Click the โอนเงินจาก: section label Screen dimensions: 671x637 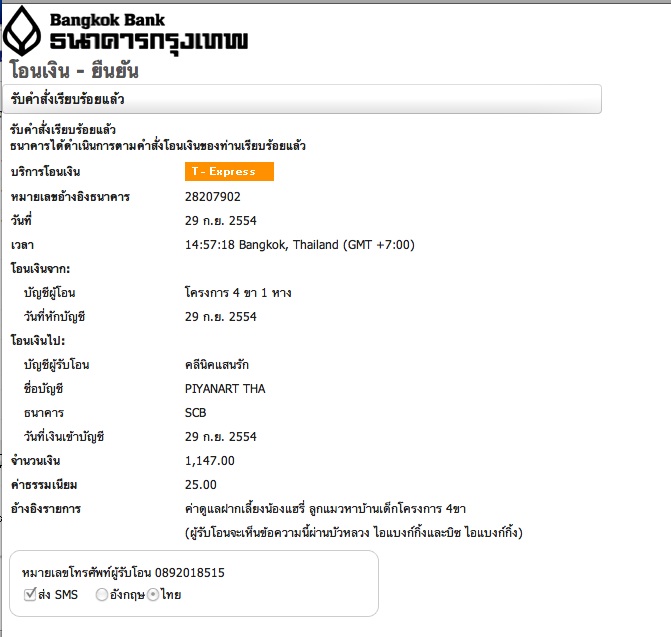pyautogui.click(x=40, y=269)
